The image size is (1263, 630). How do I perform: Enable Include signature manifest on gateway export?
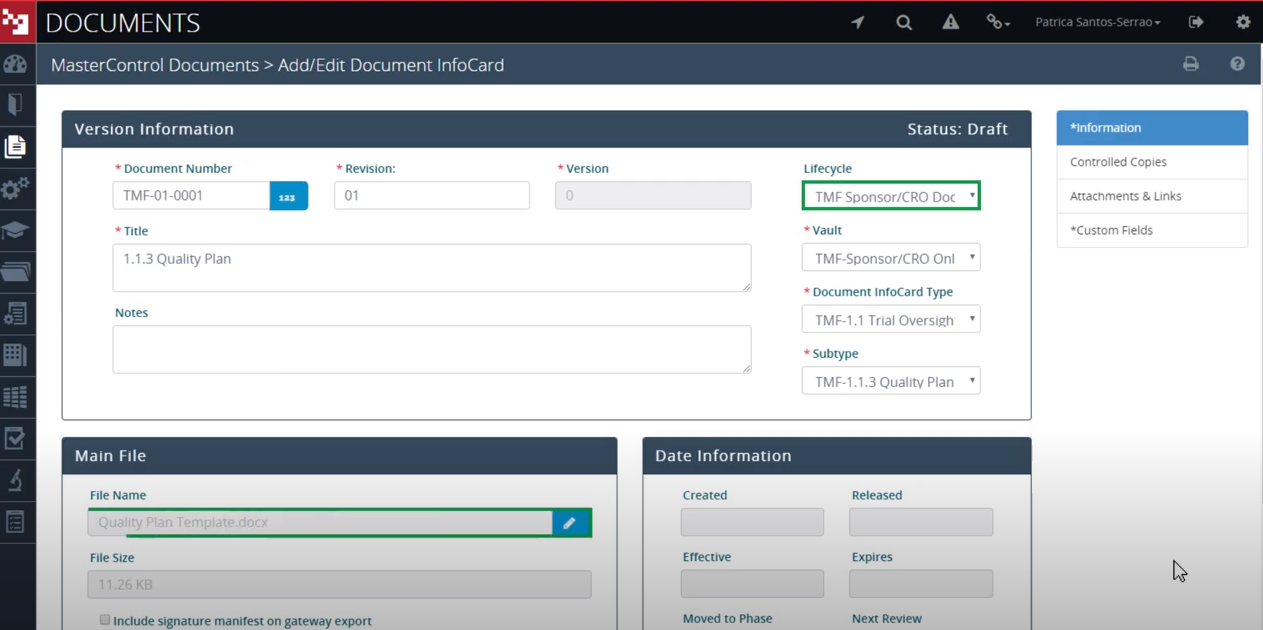tap(104, 619)
